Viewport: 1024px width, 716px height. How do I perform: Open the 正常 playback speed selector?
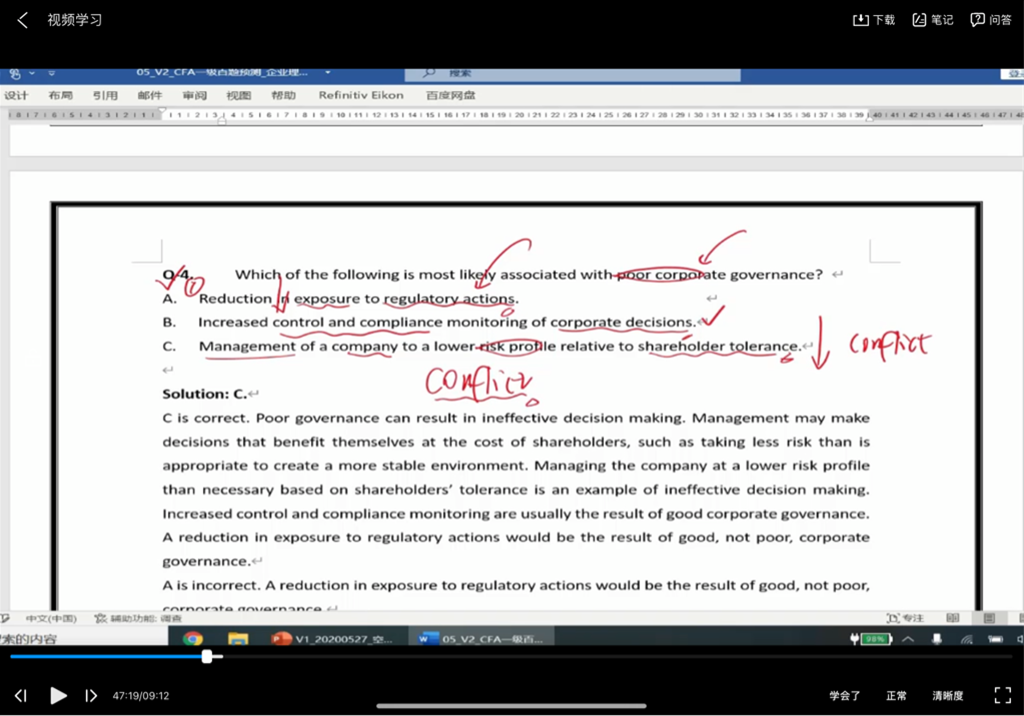(x=896, y=696)
